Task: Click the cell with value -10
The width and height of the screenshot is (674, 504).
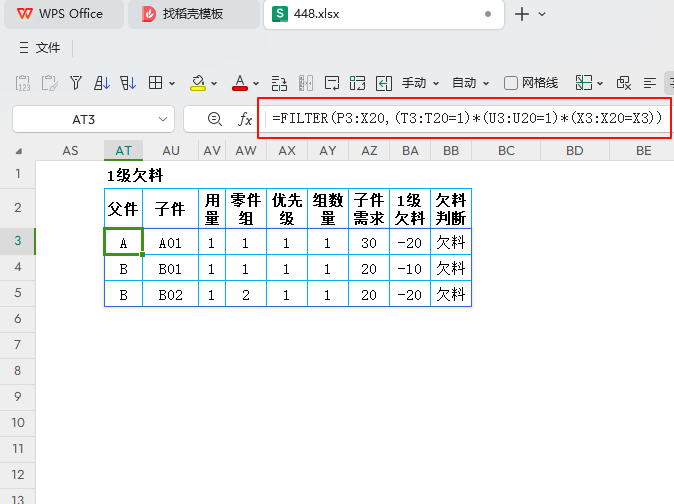Action: pyautogui.click(x=410, y=269)
